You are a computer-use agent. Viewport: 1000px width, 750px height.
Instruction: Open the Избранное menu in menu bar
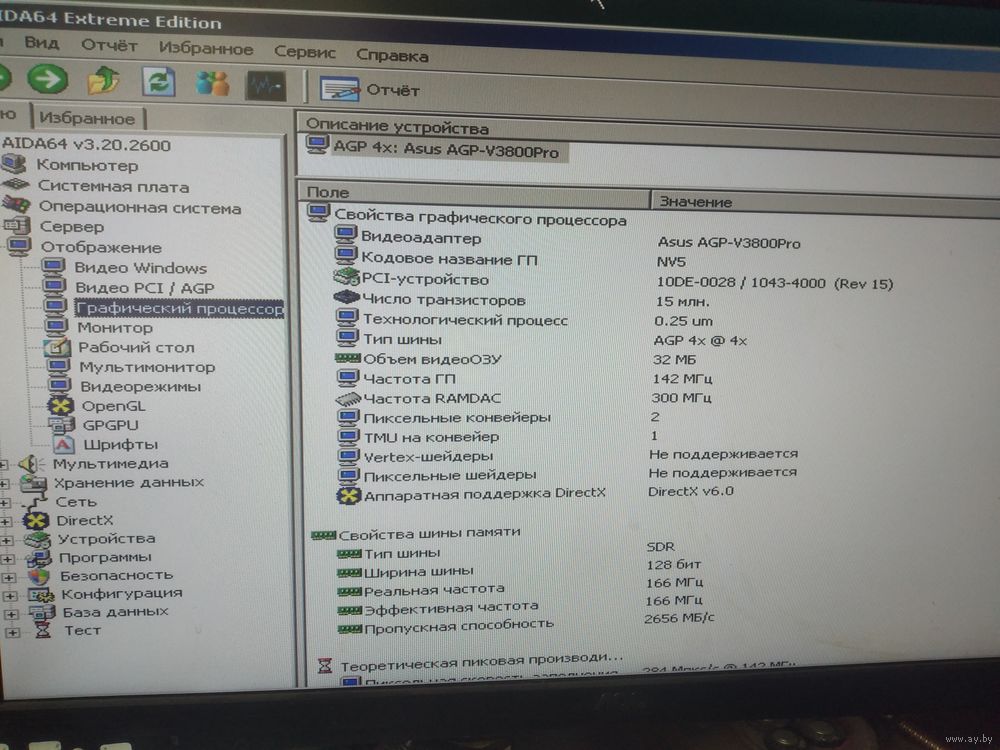point(206,48)
